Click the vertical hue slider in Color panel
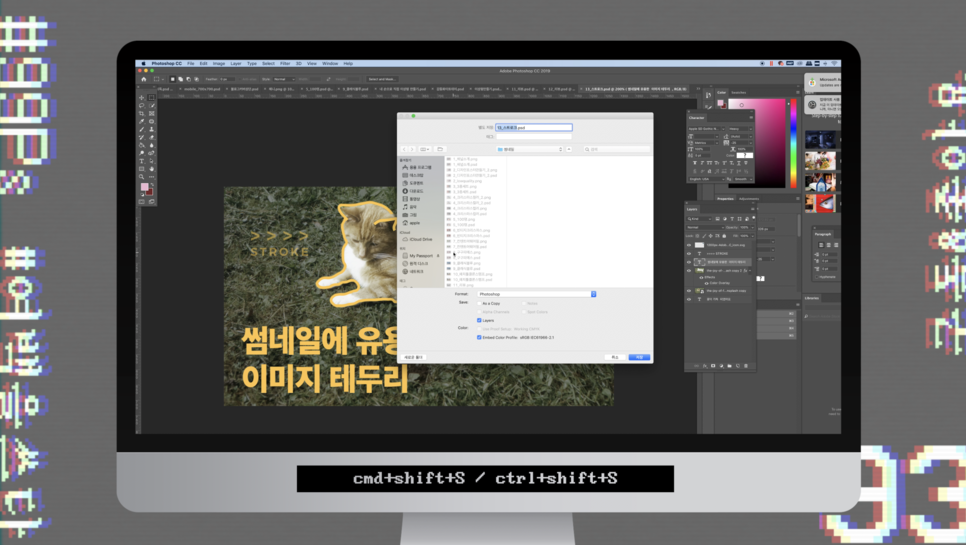Image resolution: width=966 pixels, height=545 pixels. point(794,143)
